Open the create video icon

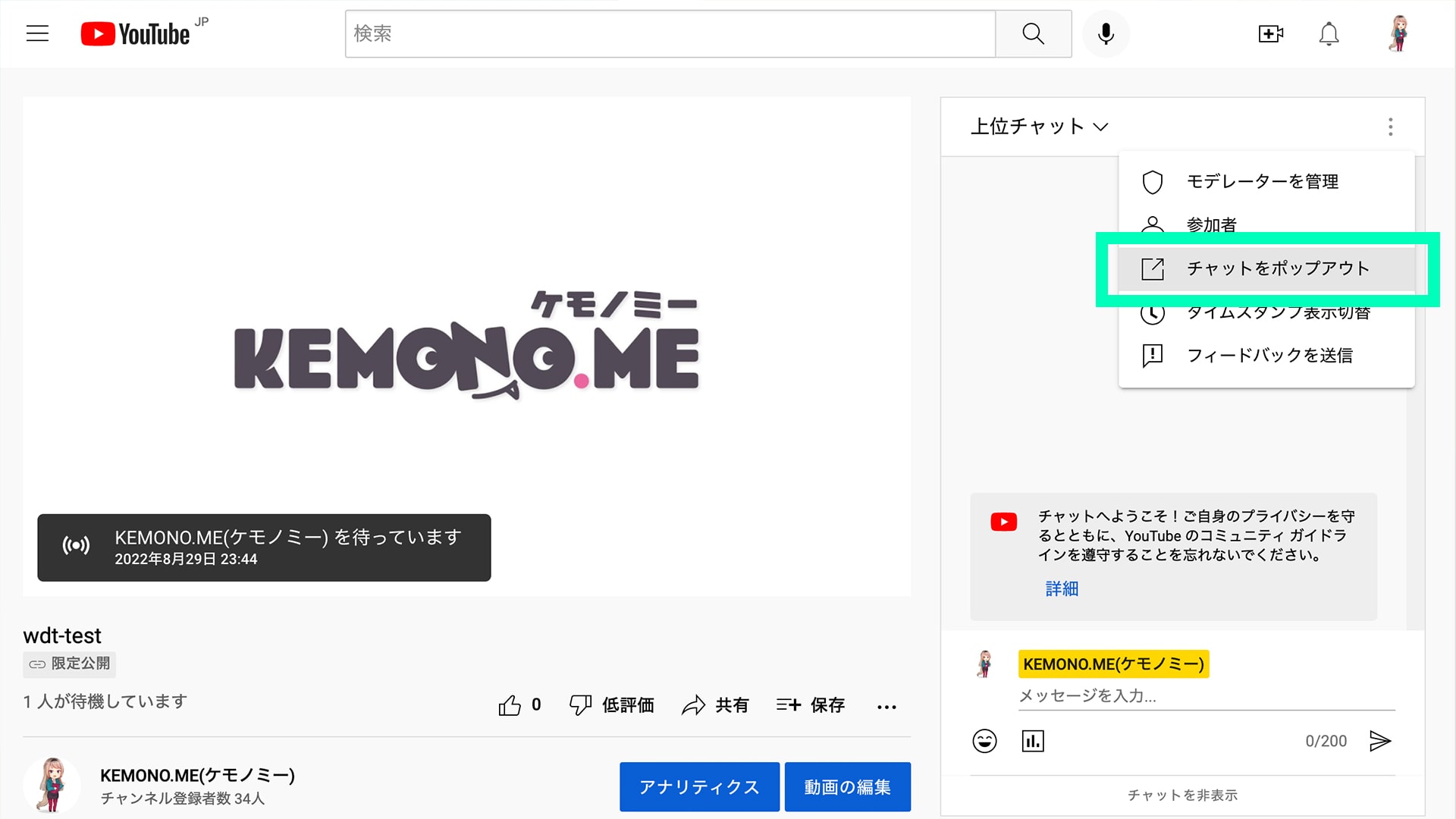tap(1270, 33)
